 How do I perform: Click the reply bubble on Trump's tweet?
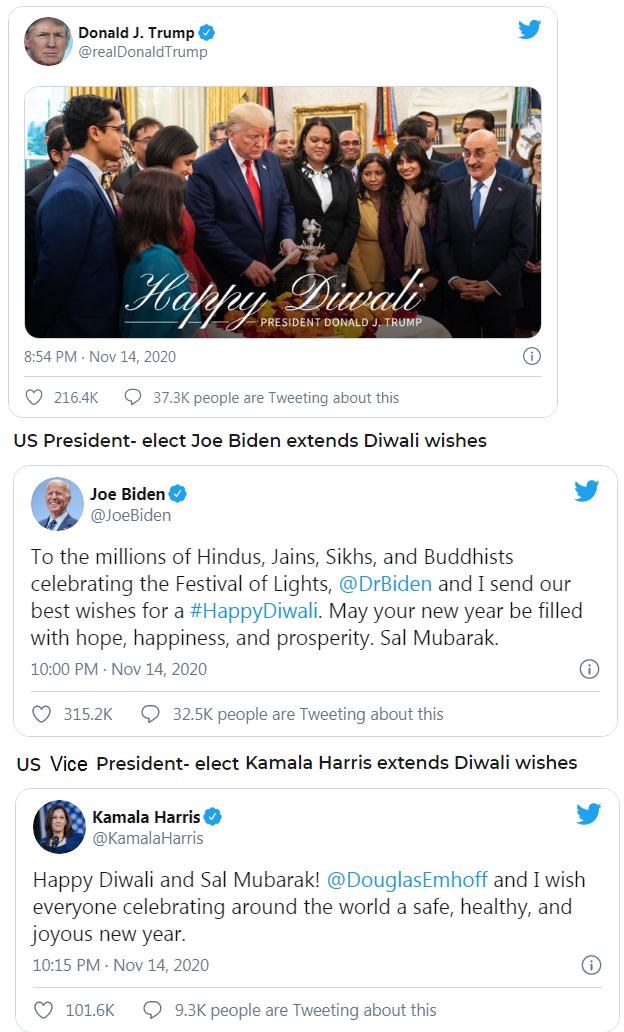133,397
